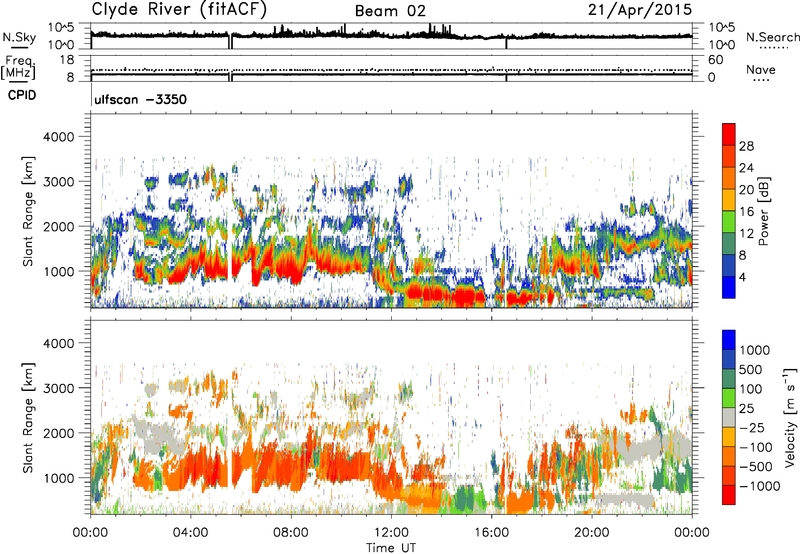Image resolution: width=800 pixels, height=554 pixels.
Task: Select the "4" label on power colorbar
Action: [742, 277]
